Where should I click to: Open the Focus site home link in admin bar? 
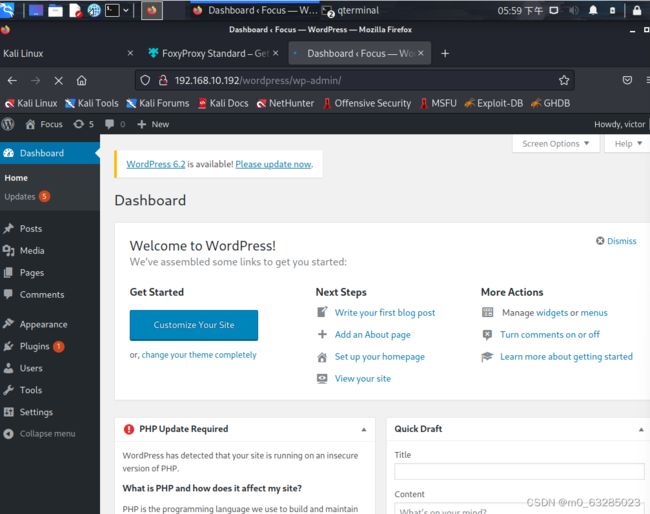[x=44, y=124]
